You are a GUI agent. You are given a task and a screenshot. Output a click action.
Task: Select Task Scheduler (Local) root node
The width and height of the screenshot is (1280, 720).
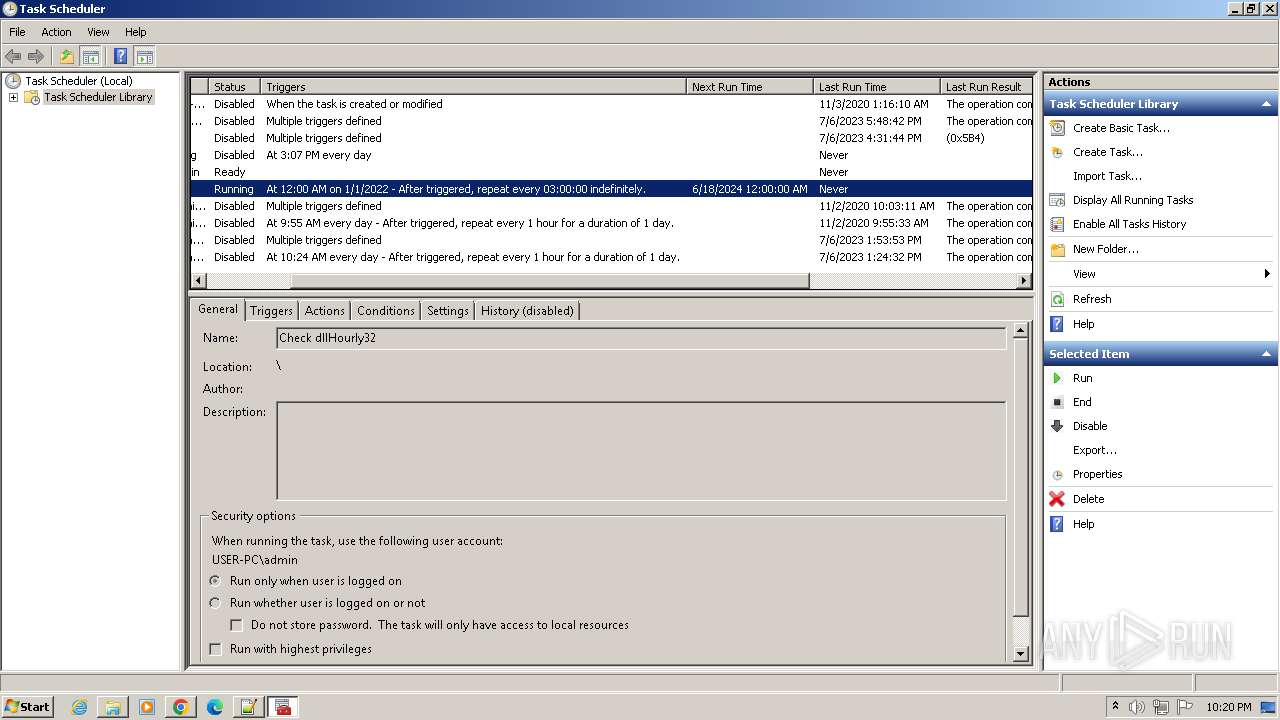tap(78, 81)
